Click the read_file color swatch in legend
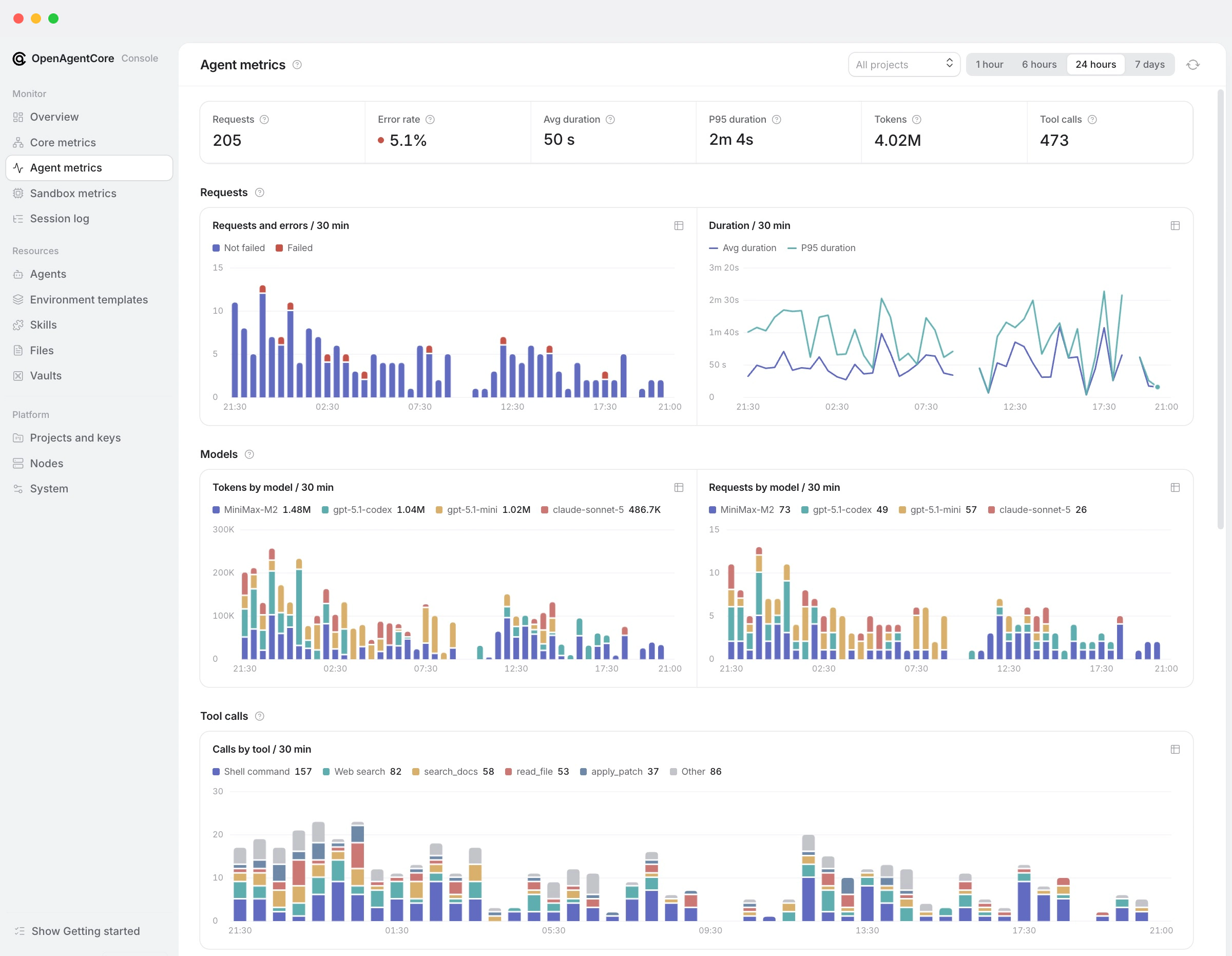Viewport: 1232px width, 956px height. [508, 772]
